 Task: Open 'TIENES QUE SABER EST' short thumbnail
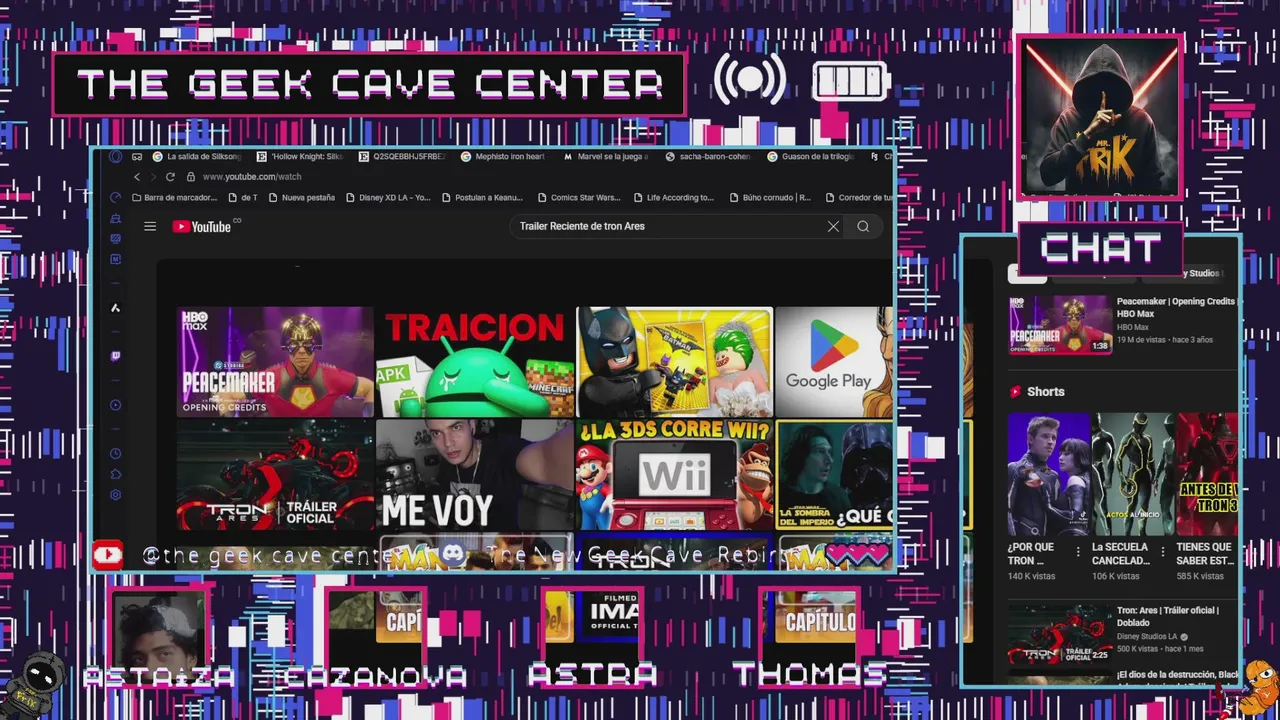1208,474
